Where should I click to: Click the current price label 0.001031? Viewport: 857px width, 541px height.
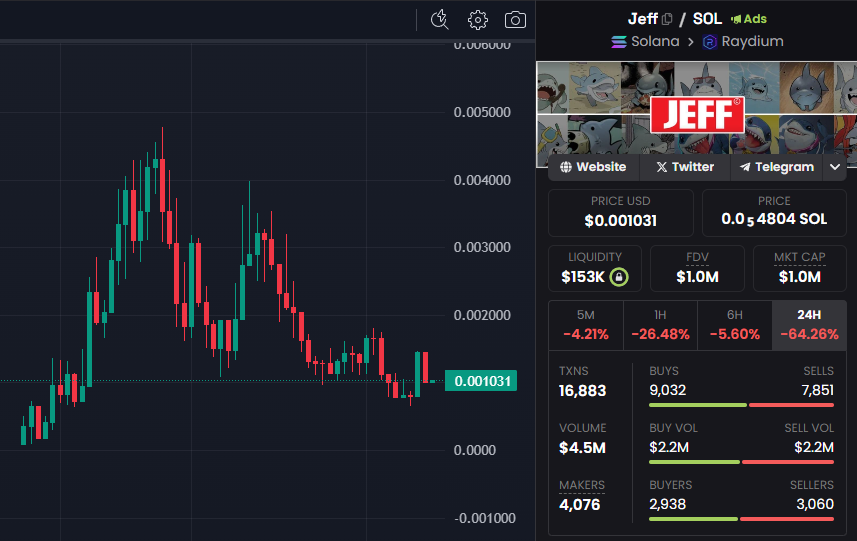click(x=481, y=381)
